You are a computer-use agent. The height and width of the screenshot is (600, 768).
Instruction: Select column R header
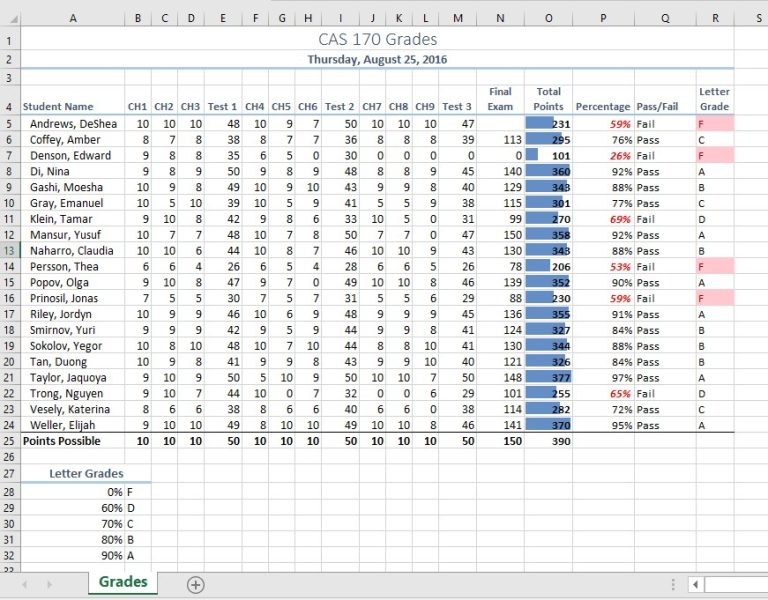715,19
